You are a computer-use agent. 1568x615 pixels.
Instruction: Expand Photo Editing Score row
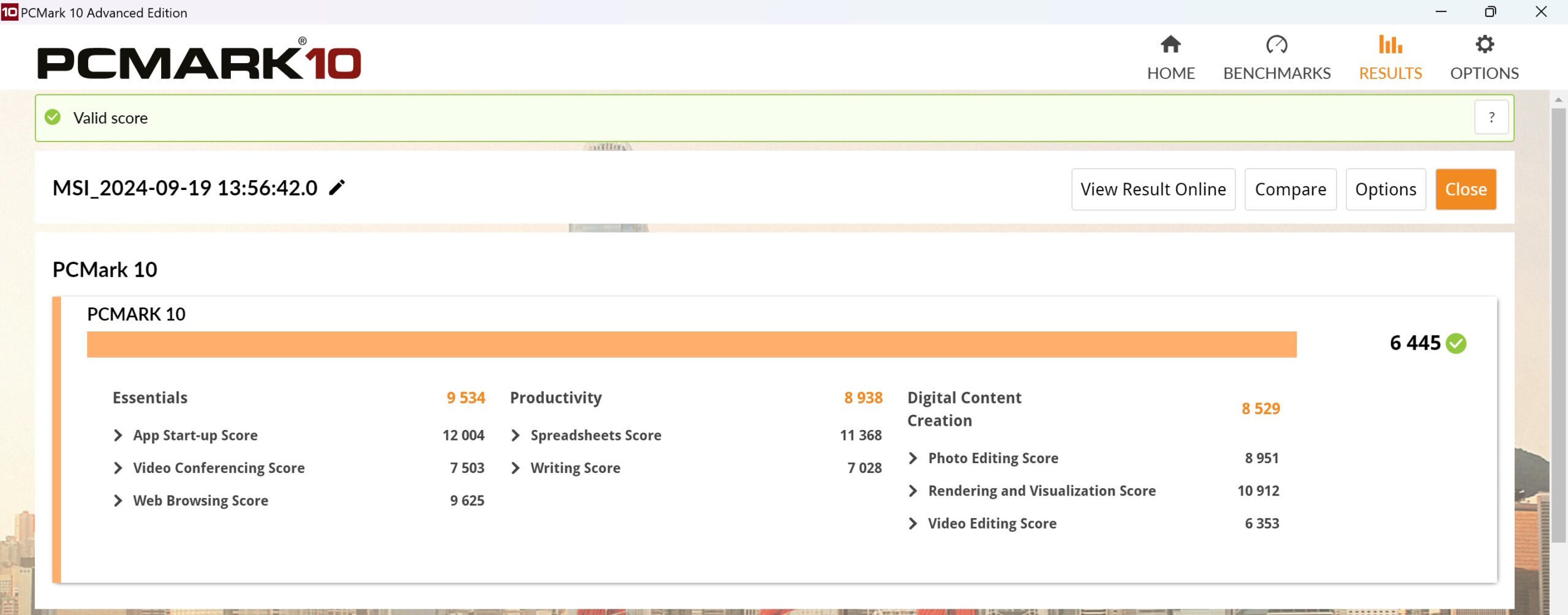(x=913, y=458)
